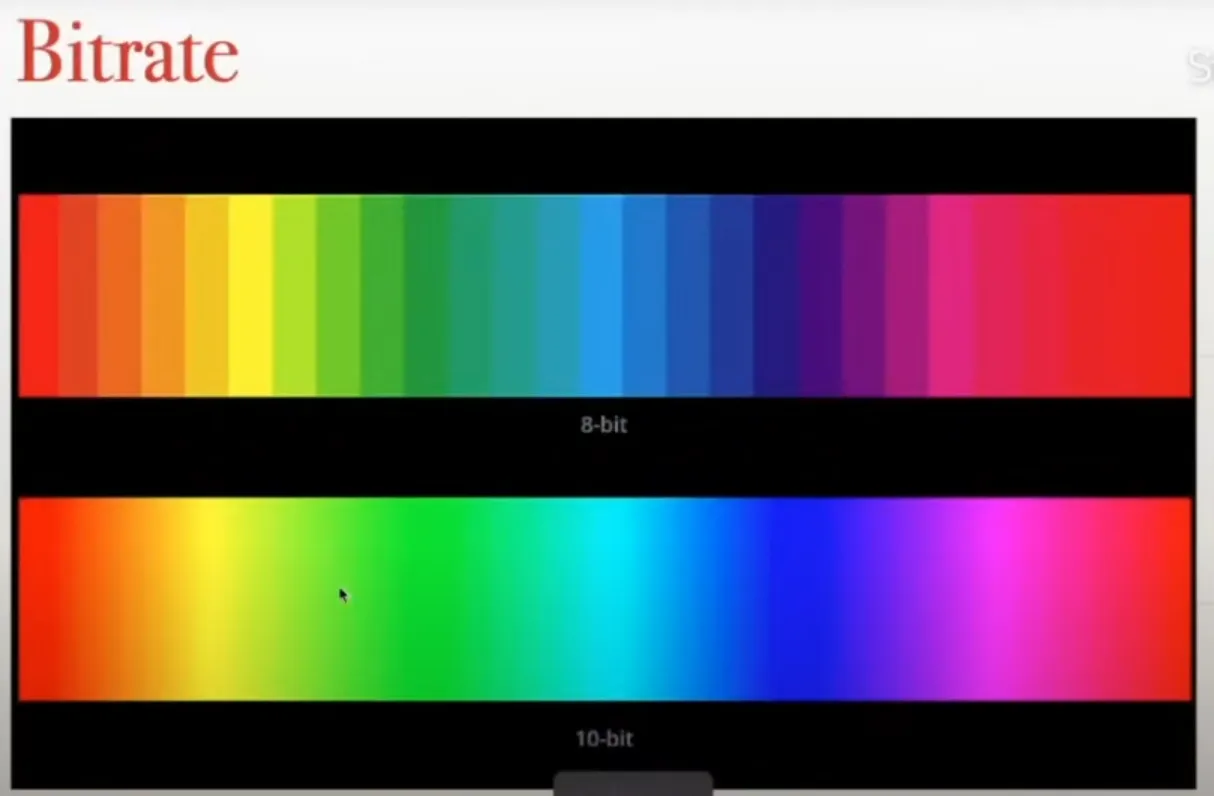This screenshot has height=796, width=1214.
Task: Select the bright sky blue 8-bit band
Action: click(601, 295)
